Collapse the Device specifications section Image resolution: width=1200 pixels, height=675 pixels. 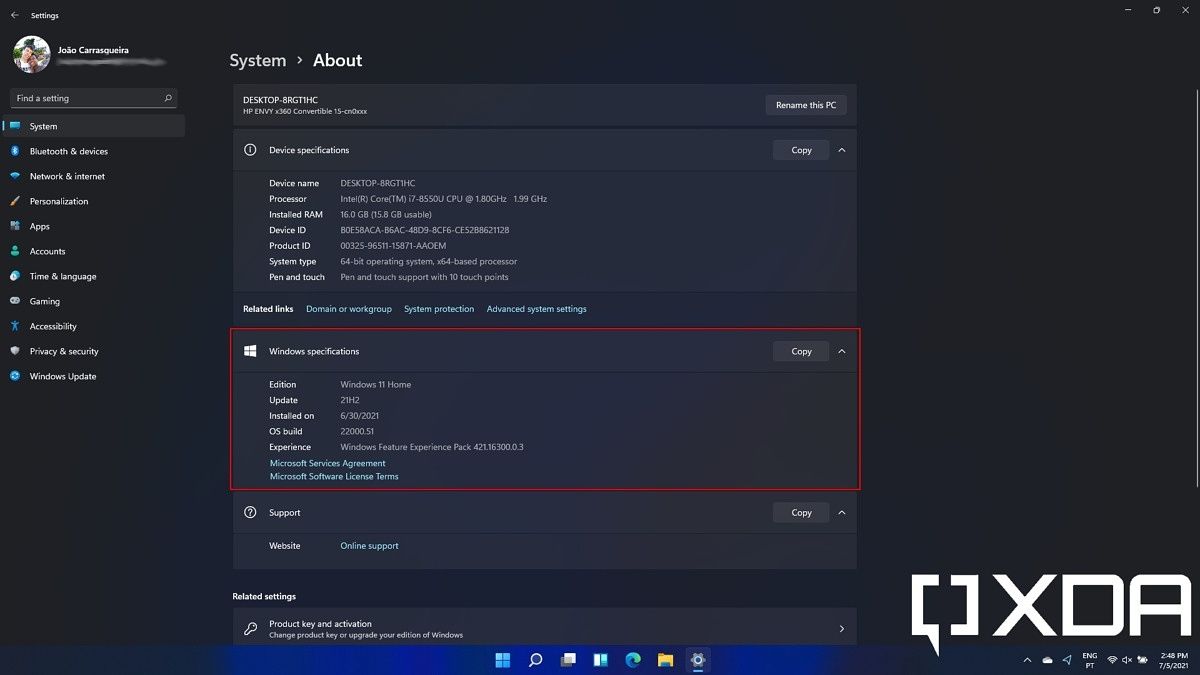841,149
